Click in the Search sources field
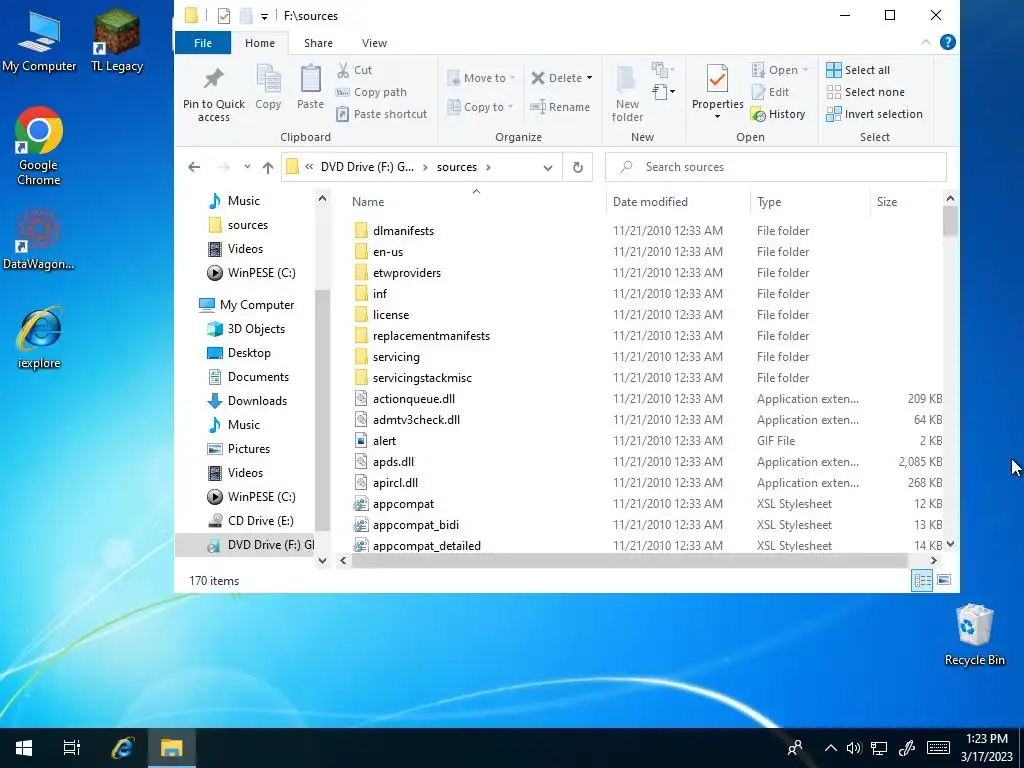This screenshot has width=1024, height=768. pos(775,167)
